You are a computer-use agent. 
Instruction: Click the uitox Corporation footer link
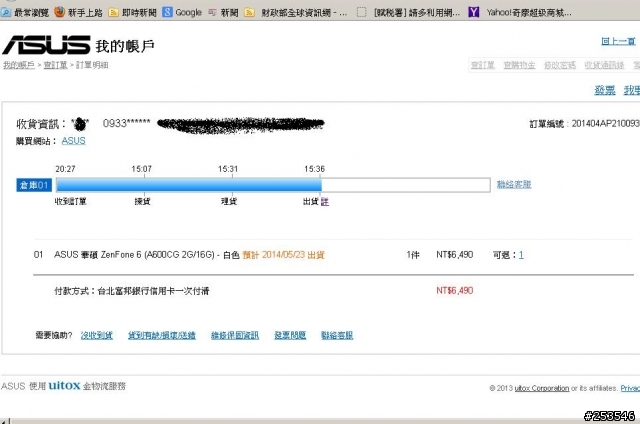tap(542, 388)
